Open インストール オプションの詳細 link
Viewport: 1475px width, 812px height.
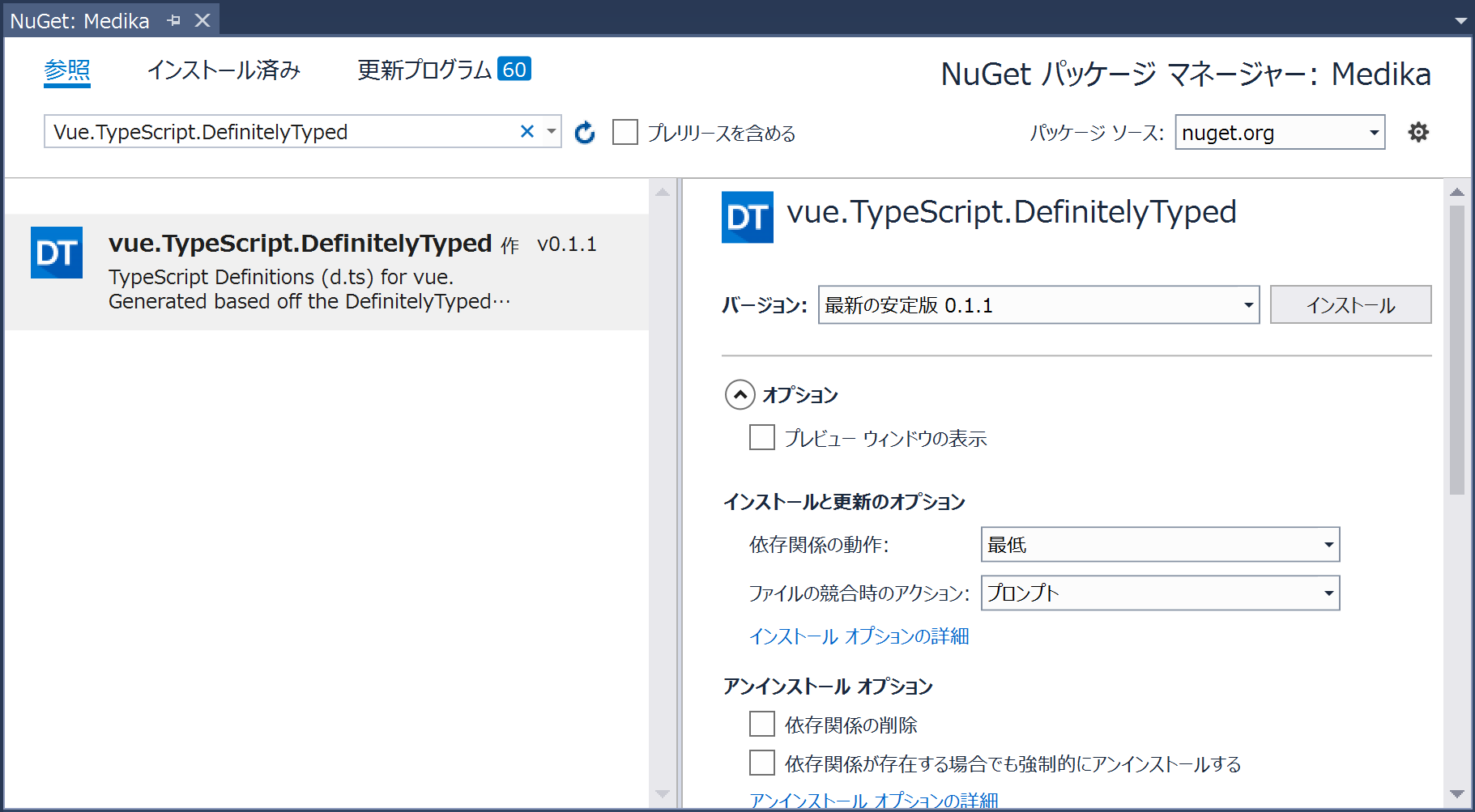pos(859,636)
